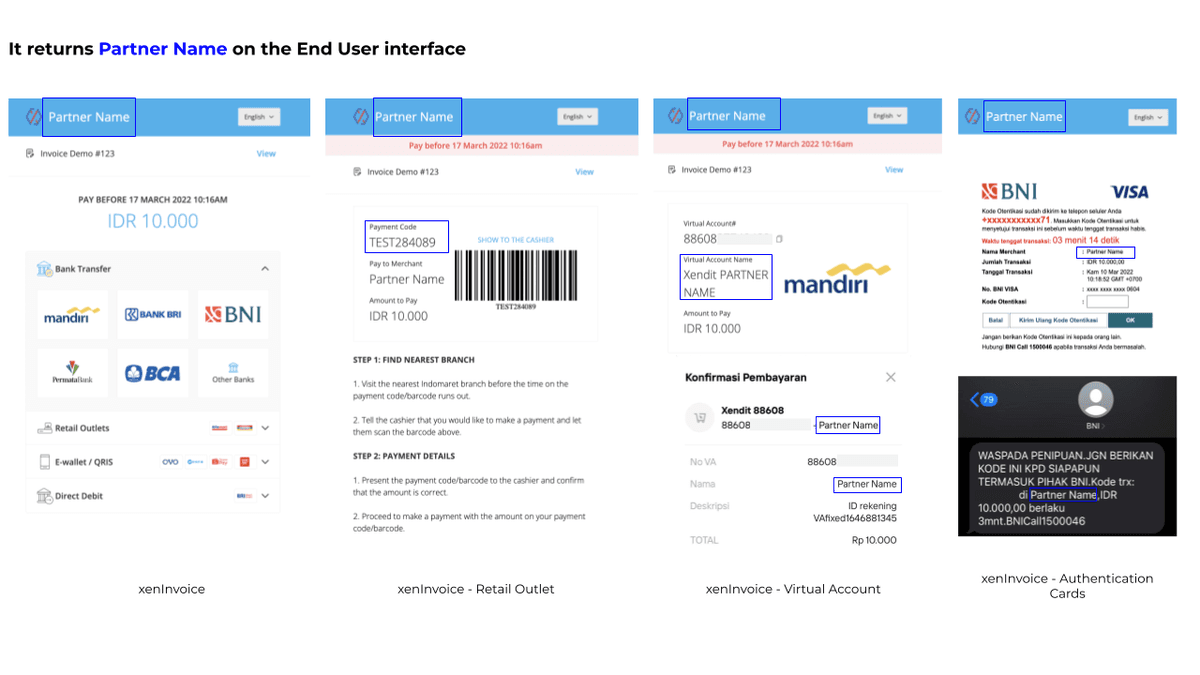The width and height of the screenshot is (1200, 675).
Task: Open English language dropdown on Authentication Cards page
Action: 1148,117
